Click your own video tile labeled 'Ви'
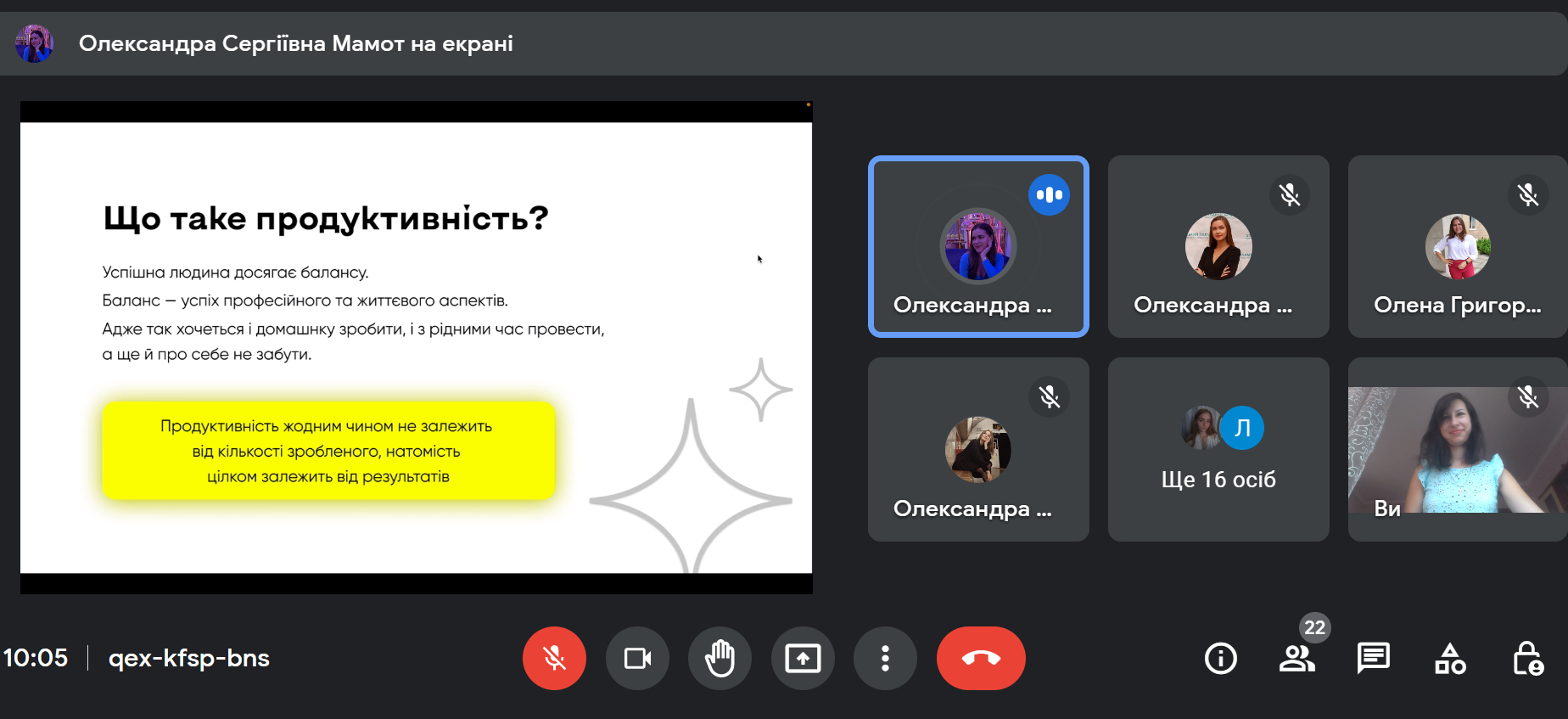Viewport: 1568px width, 719px height. tap(1456, 449)
